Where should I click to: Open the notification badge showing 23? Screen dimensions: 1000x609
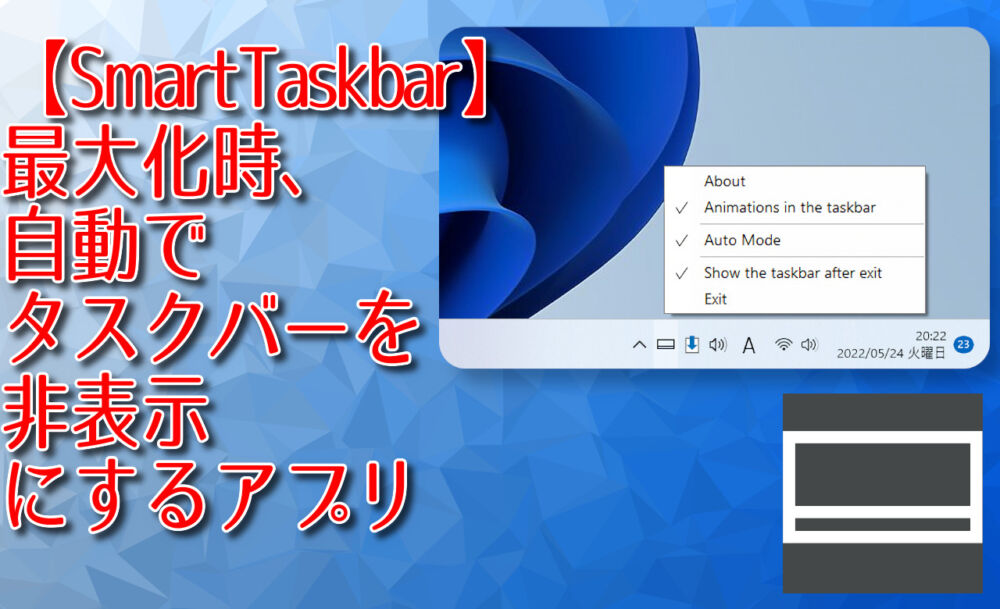click(964, 344)
